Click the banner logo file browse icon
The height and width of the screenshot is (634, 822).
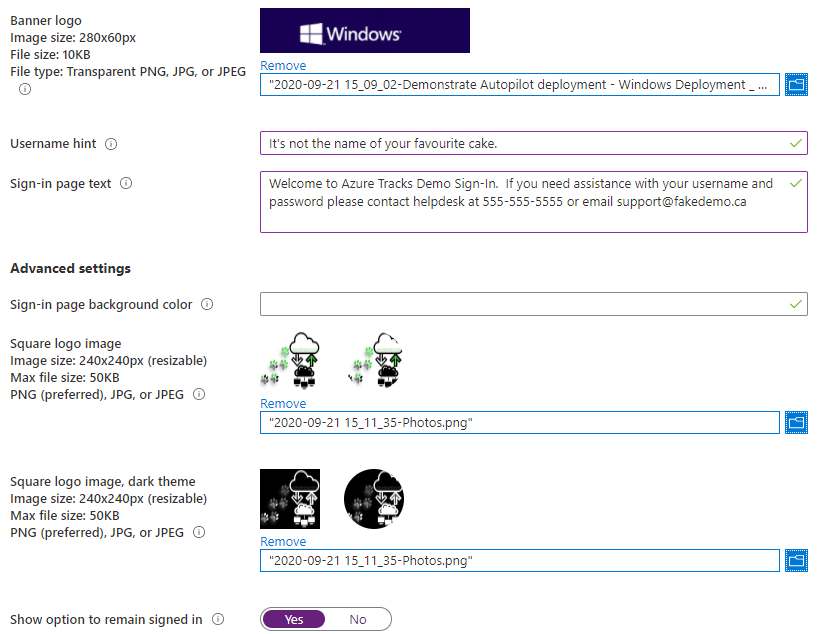click(x=796, y=84)
